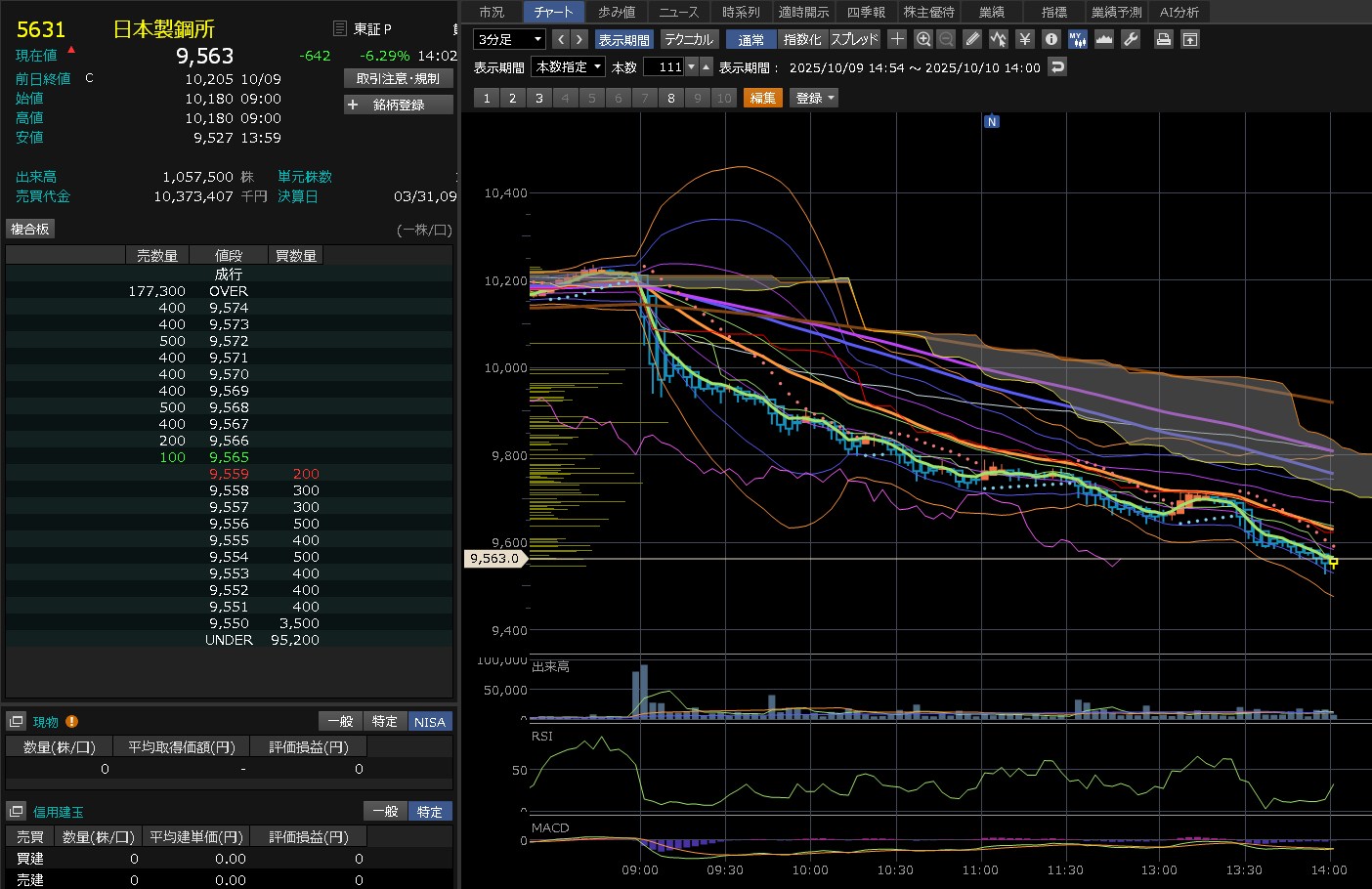The image size is (1372, 889).
Task: Switch chart to スプレッド mode
Action: [x=854, y=39]
